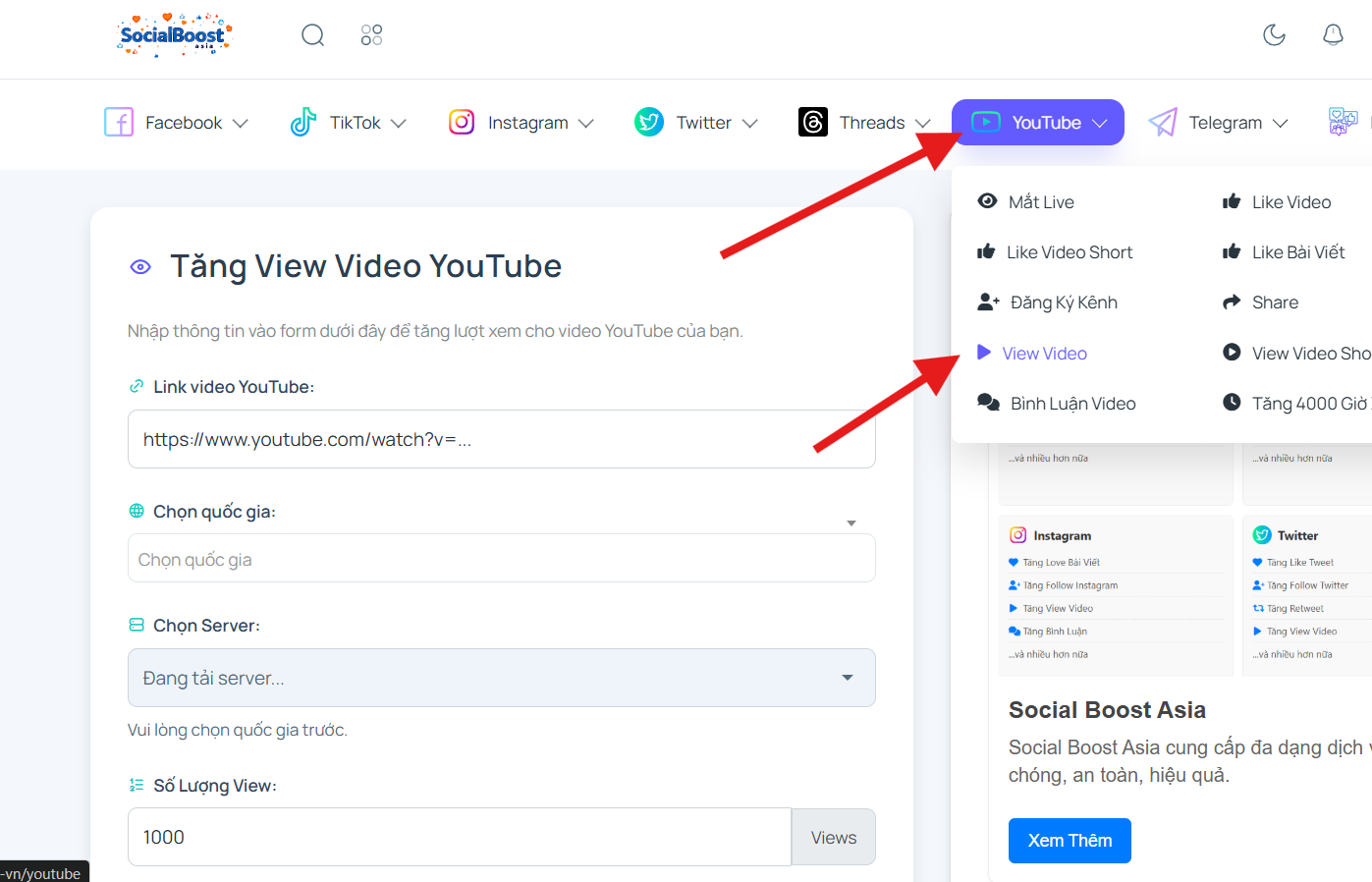Screen dimensions: 1372x882
Task: Click the Chọn quốc gia globe icon
Action: pos(137,511)
